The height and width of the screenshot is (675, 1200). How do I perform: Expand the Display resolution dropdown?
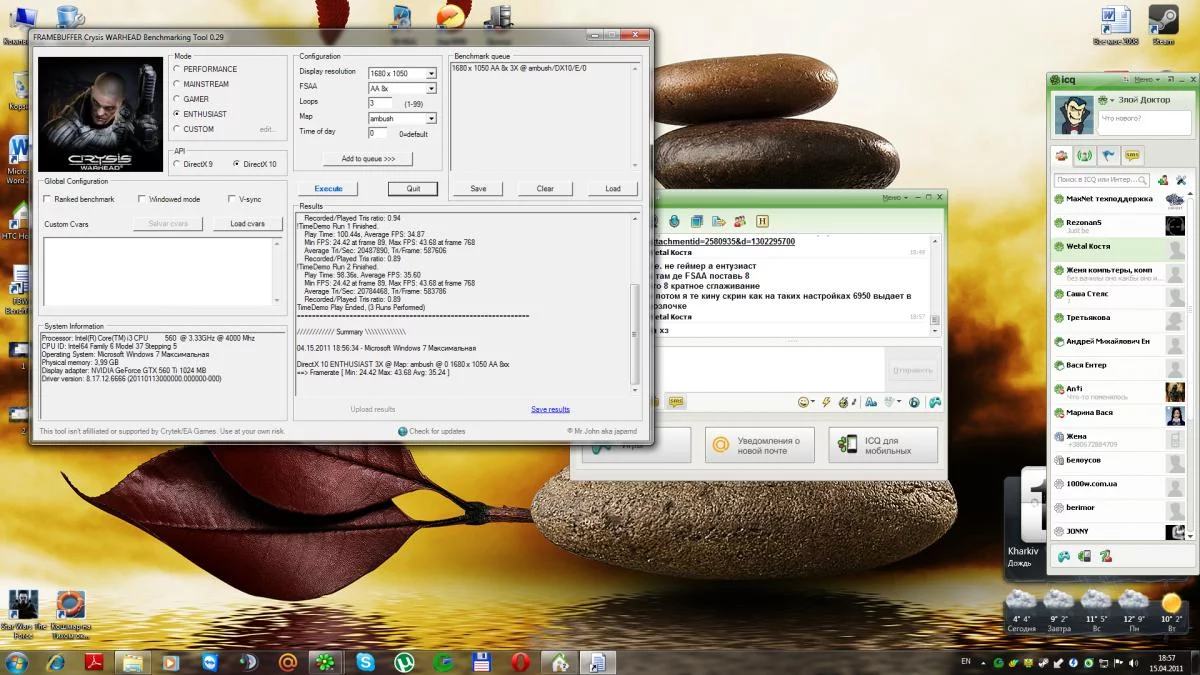point(431,73)
